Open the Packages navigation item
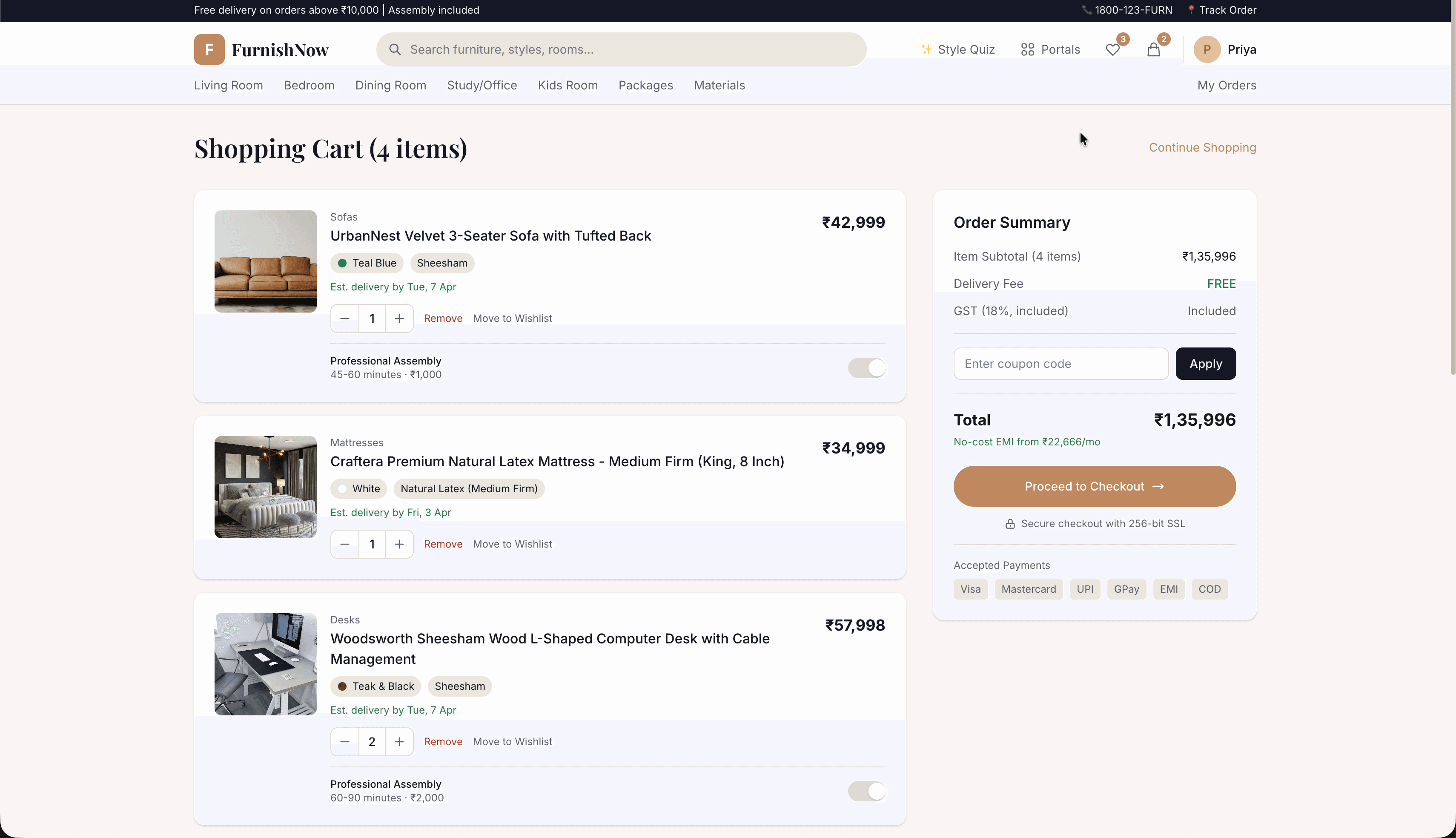 point(645,85)
